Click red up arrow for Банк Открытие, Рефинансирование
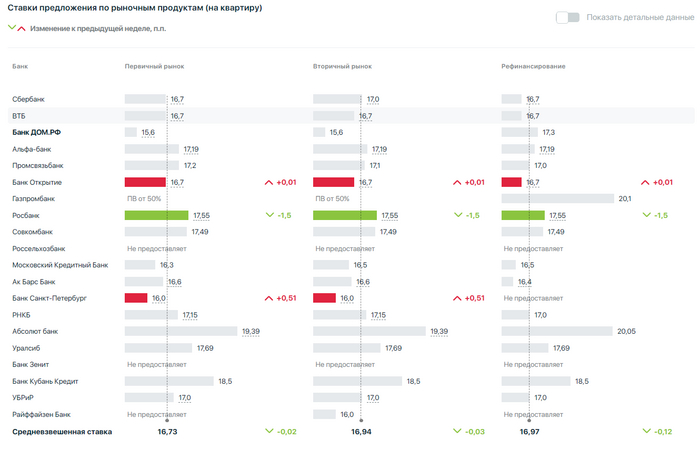700x449 pixels. (645, 183)
